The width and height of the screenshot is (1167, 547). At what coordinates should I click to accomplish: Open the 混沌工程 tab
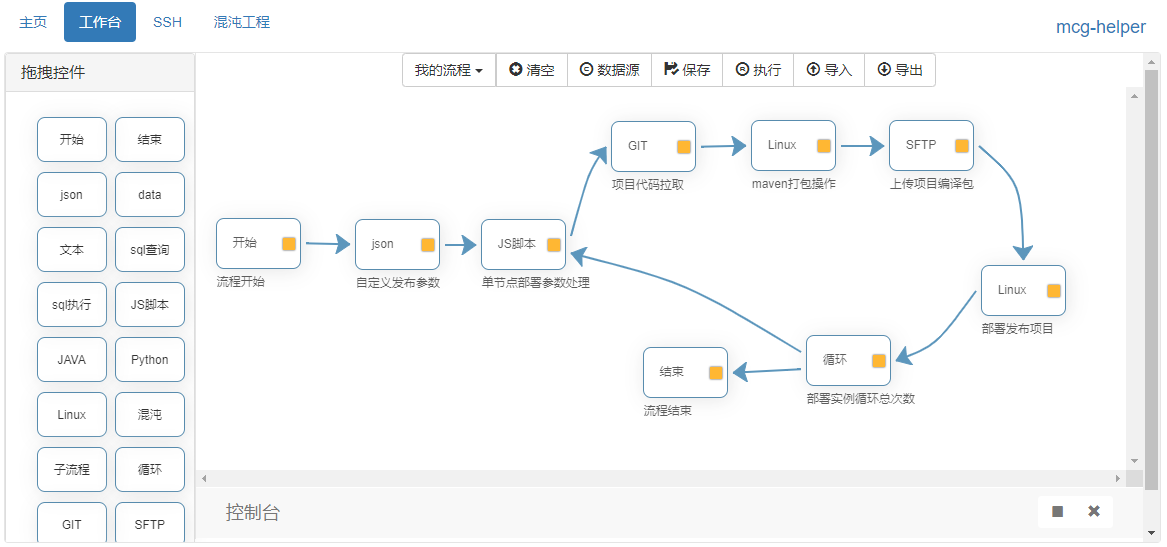point(242,22)
